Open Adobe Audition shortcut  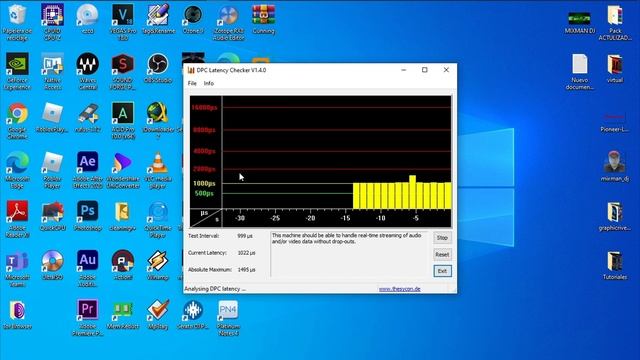click(x=87, y=269)
